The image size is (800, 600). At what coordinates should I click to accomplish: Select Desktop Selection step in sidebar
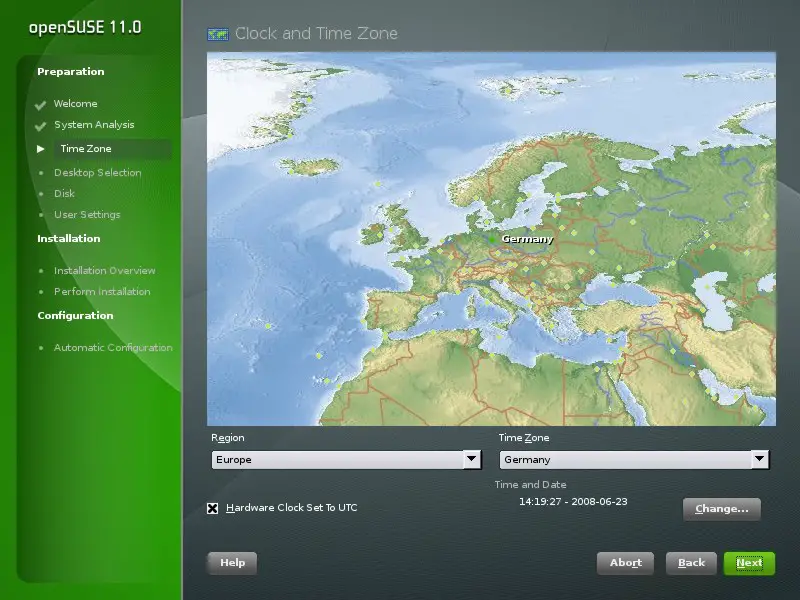(x=97, y=172)
